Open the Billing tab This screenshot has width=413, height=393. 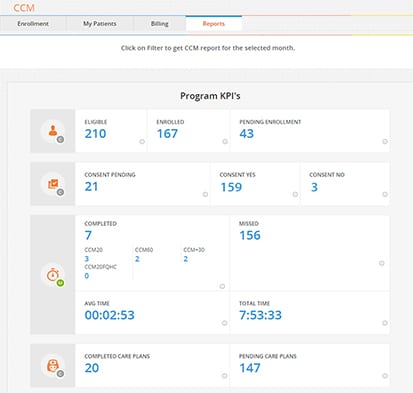point(160,24)
